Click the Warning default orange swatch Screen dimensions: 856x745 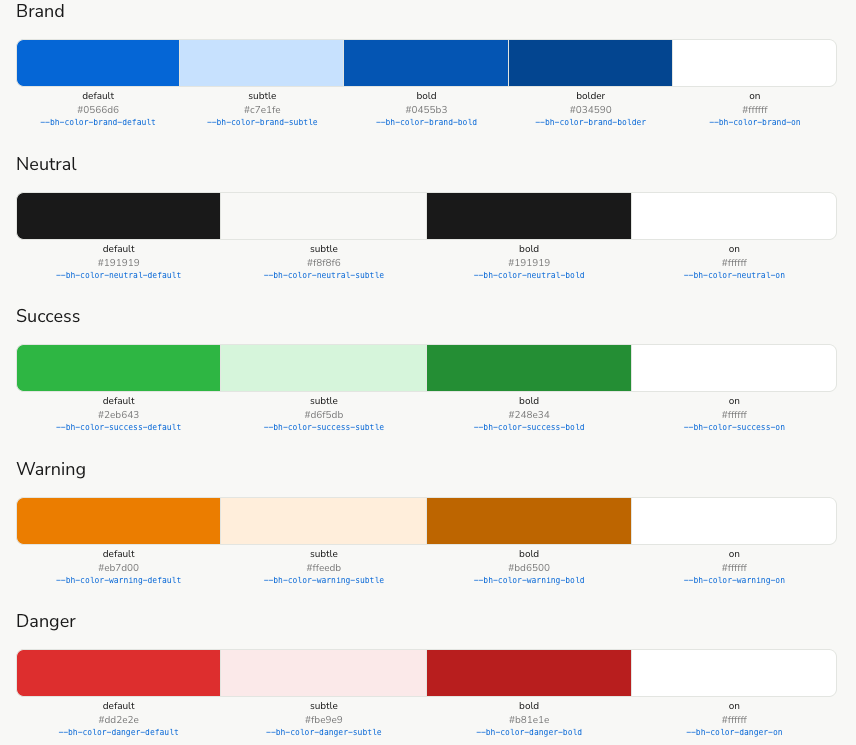(x=118, y=521)
